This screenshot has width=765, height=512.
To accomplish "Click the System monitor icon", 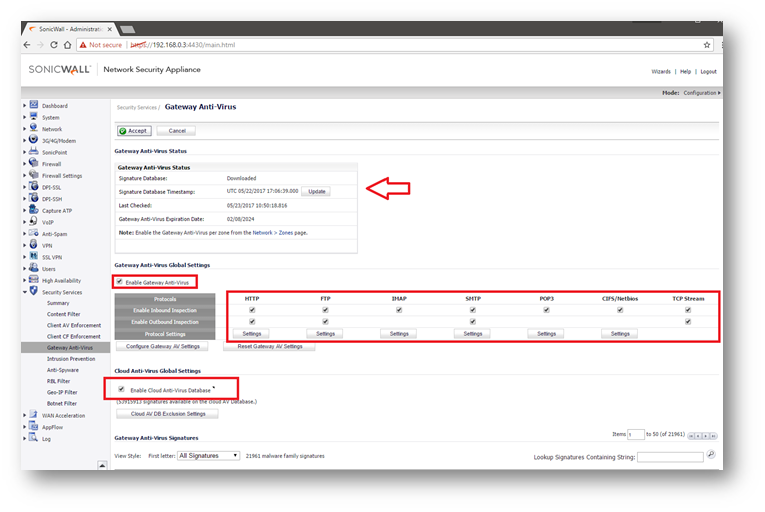I will click(34, 116).
